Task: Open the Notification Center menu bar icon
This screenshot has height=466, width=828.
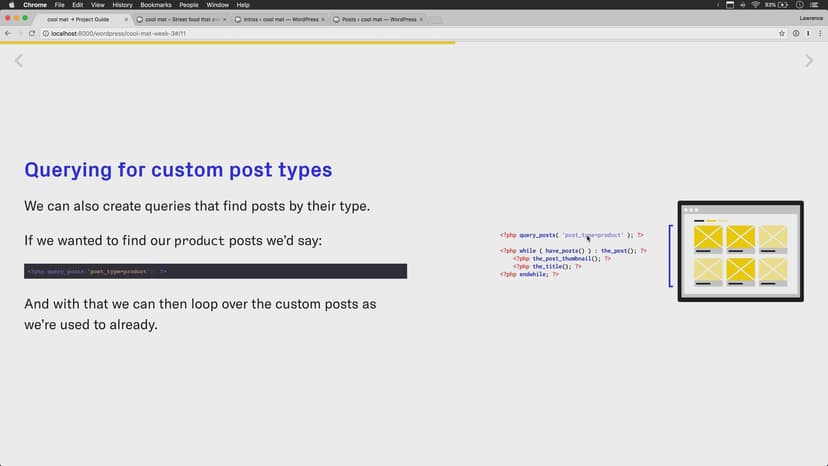Action: click(x=819, y=5)
